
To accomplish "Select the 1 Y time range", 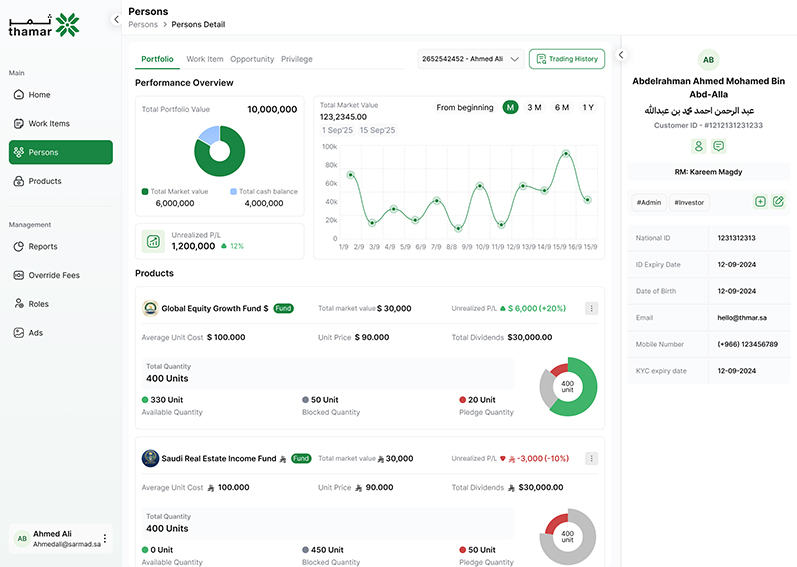I will 588,107.
